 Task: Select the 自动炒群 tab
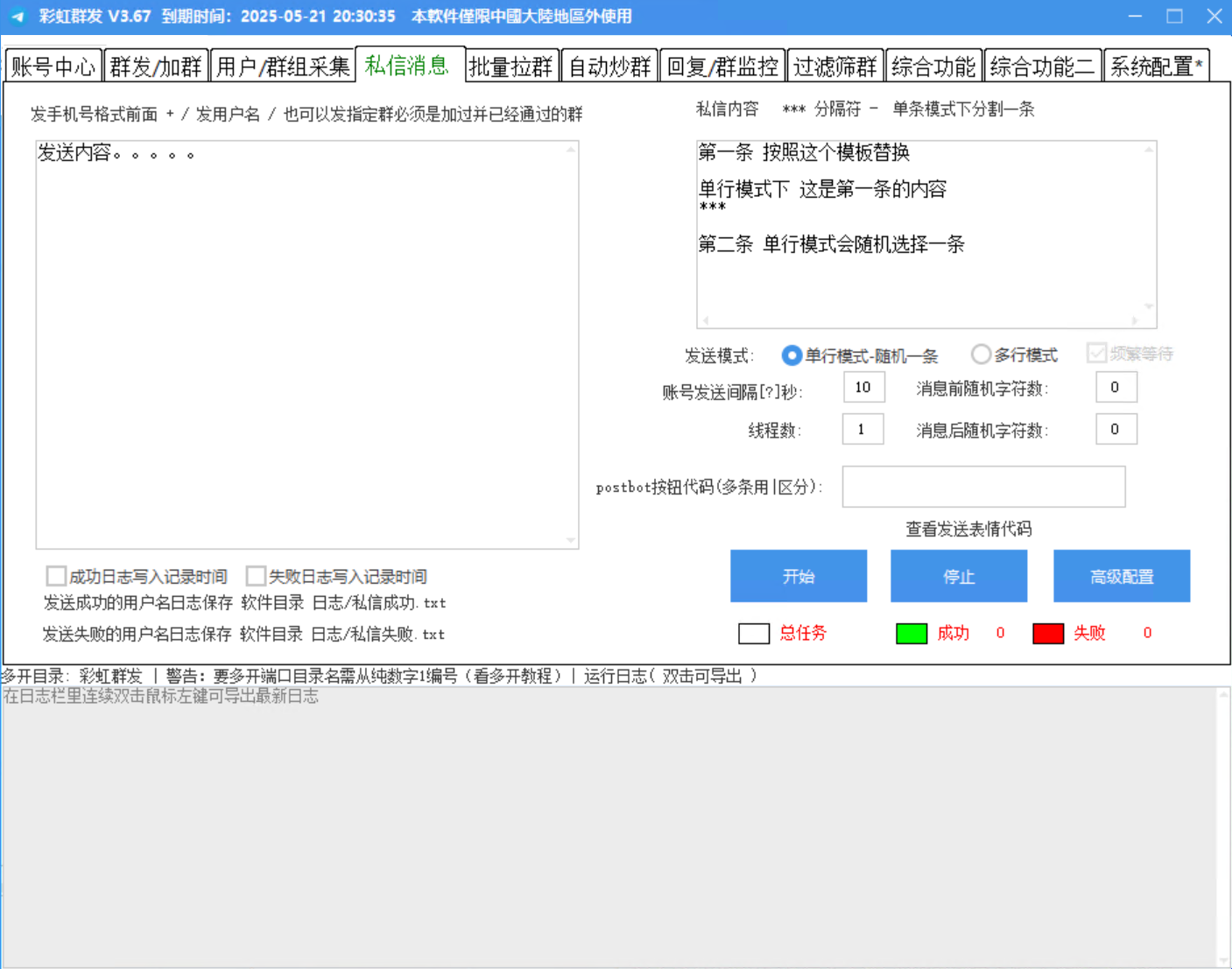[x=609, y=67]
